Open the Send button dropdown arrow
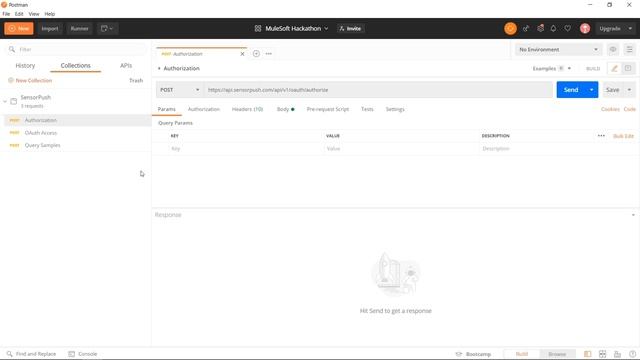Image resolution: width=640 pixels, height=360 pixels. coord(591,90)
